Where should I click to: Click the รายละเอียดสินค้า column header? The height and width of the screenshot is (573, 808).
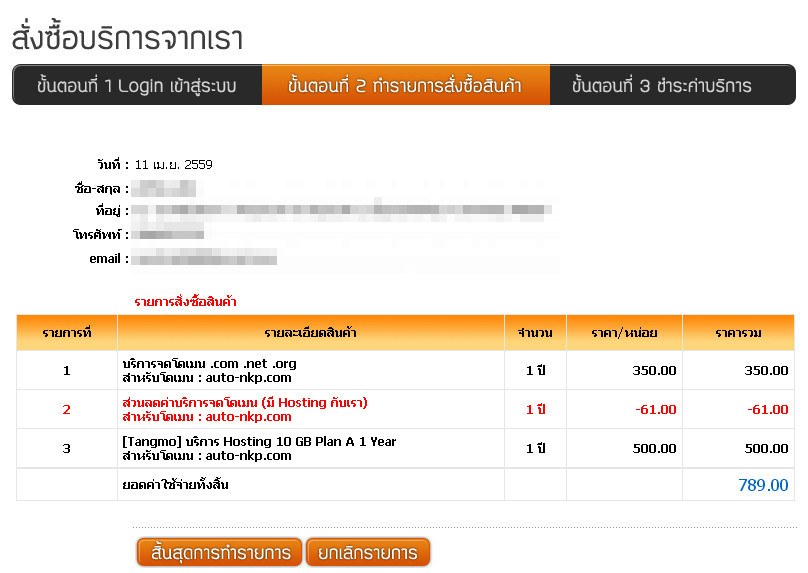pyautogui.click(x=311, y=333)
